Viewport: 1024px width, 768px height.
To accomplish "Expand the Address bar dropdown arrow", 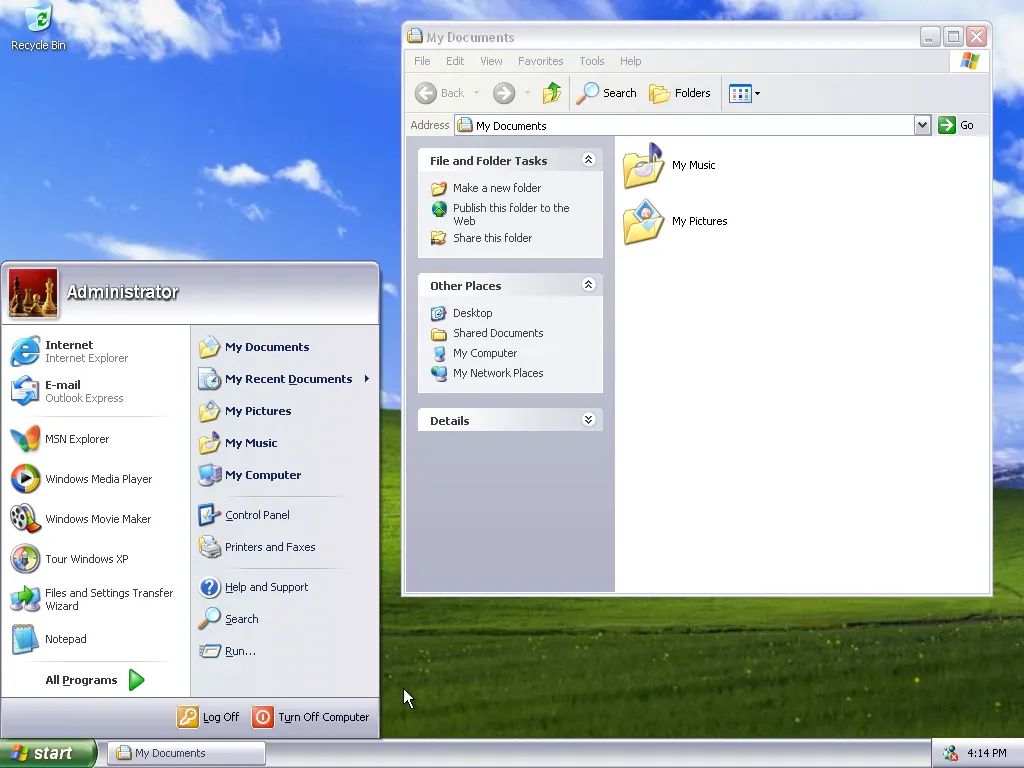I will (x=922, y=125).
